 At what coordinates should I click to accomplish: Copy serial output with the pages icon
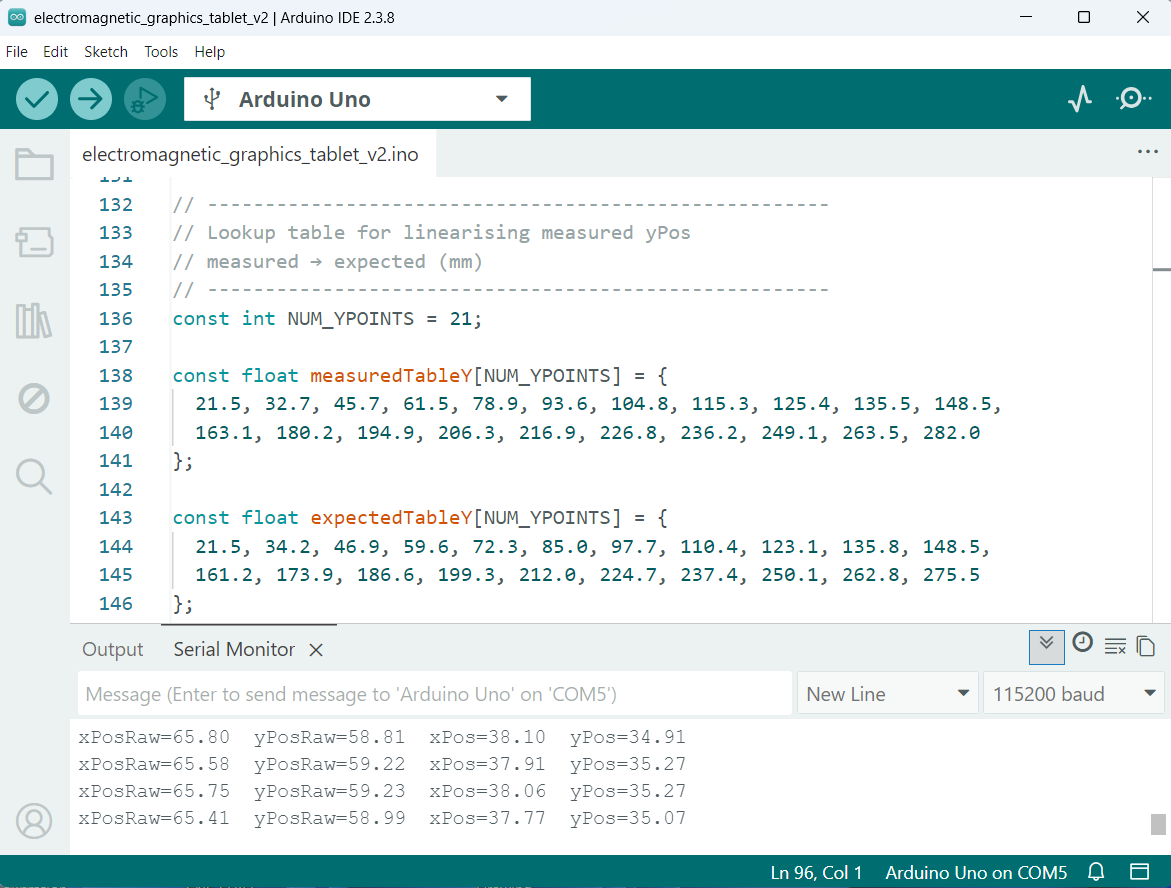click(1146, 646)
